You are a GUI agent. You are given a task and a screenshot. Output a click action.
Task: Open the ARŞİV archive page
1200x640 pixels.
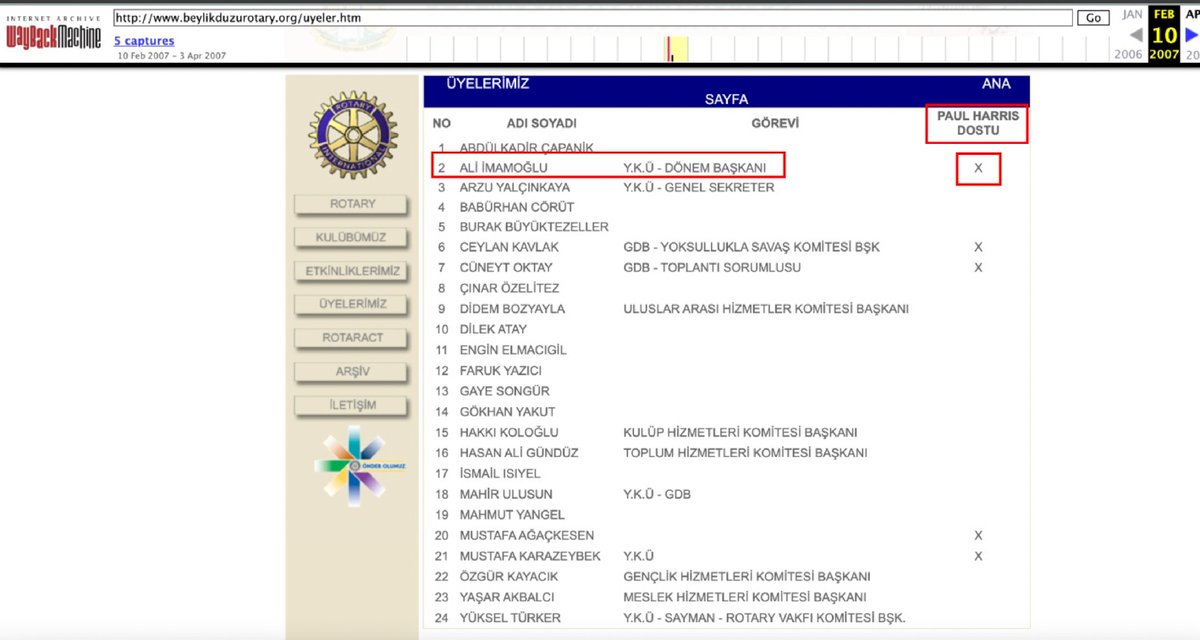click(x=349, y=371)
